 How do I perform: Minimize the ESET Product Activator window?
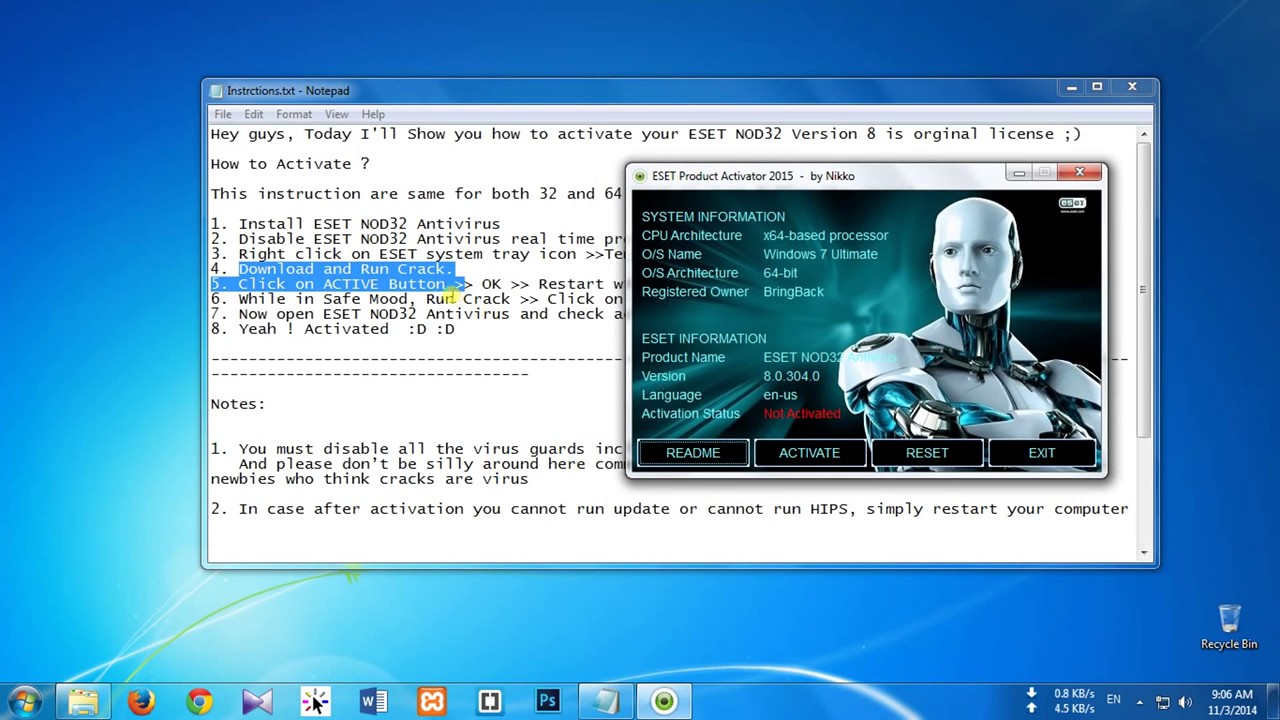pos(1018,174)
